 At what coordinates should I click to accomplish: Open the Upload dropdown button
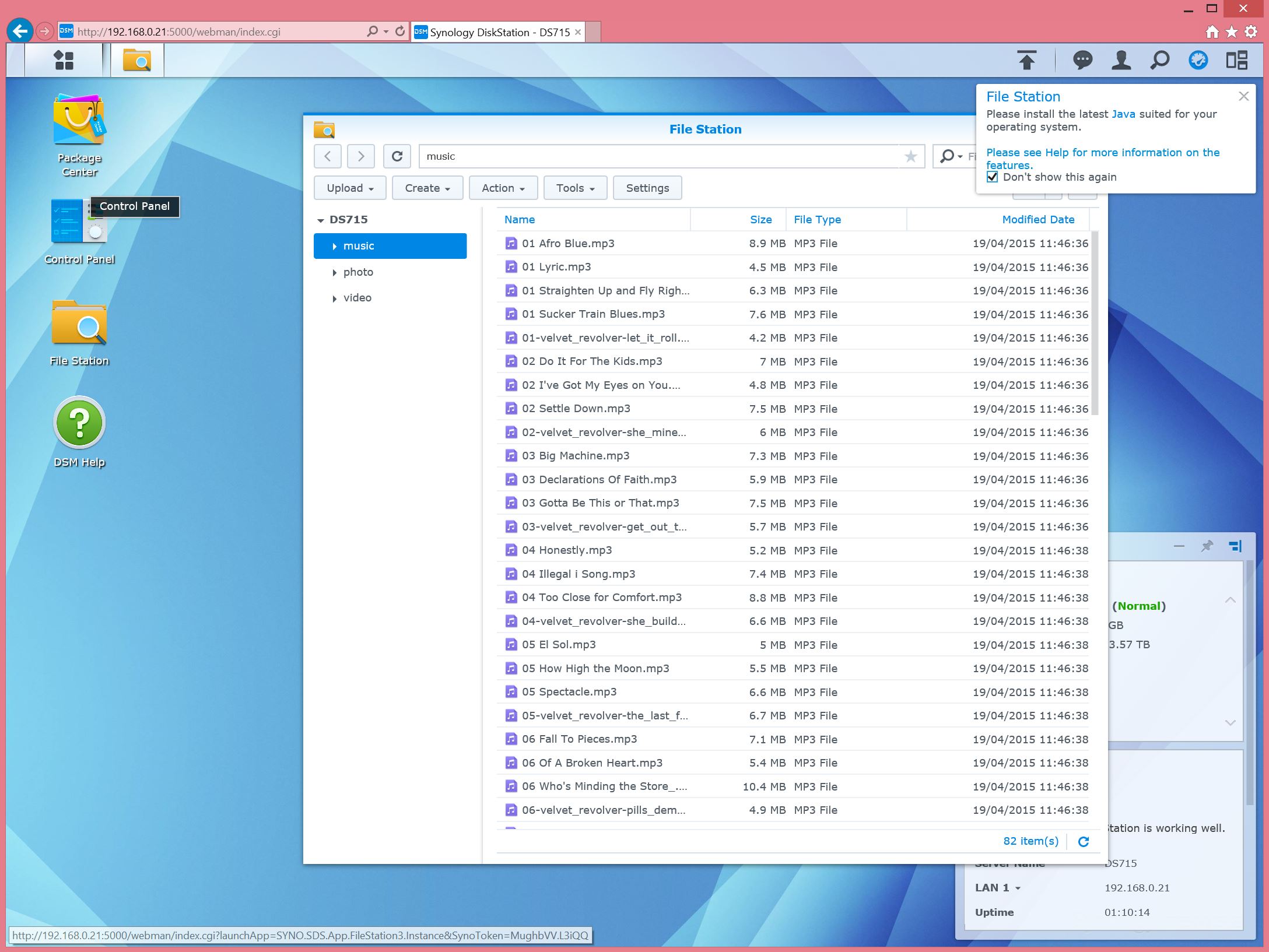350,188
